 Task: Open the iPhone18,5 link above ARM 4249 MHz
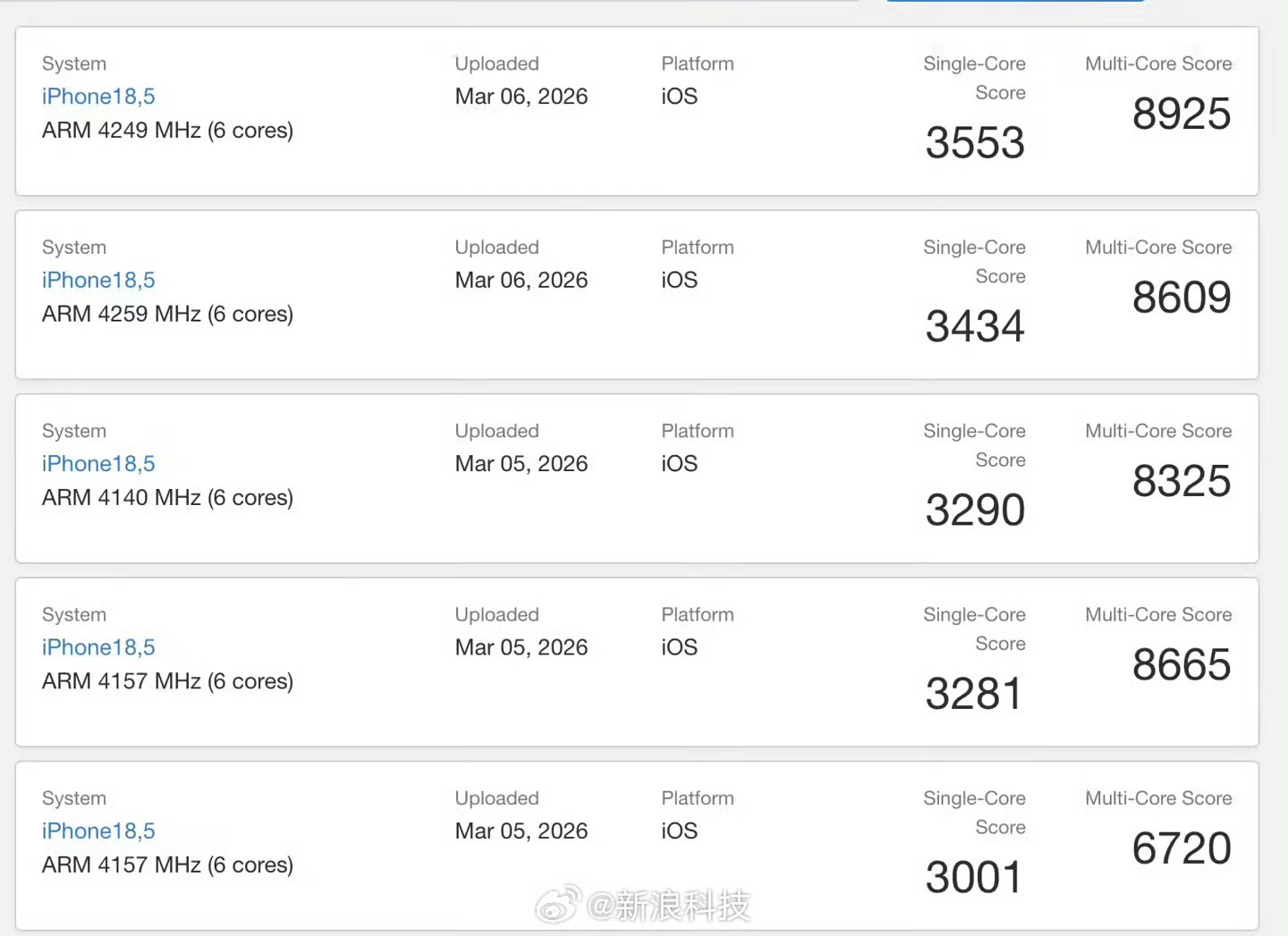pyautogui.click(x=98, y=97)
